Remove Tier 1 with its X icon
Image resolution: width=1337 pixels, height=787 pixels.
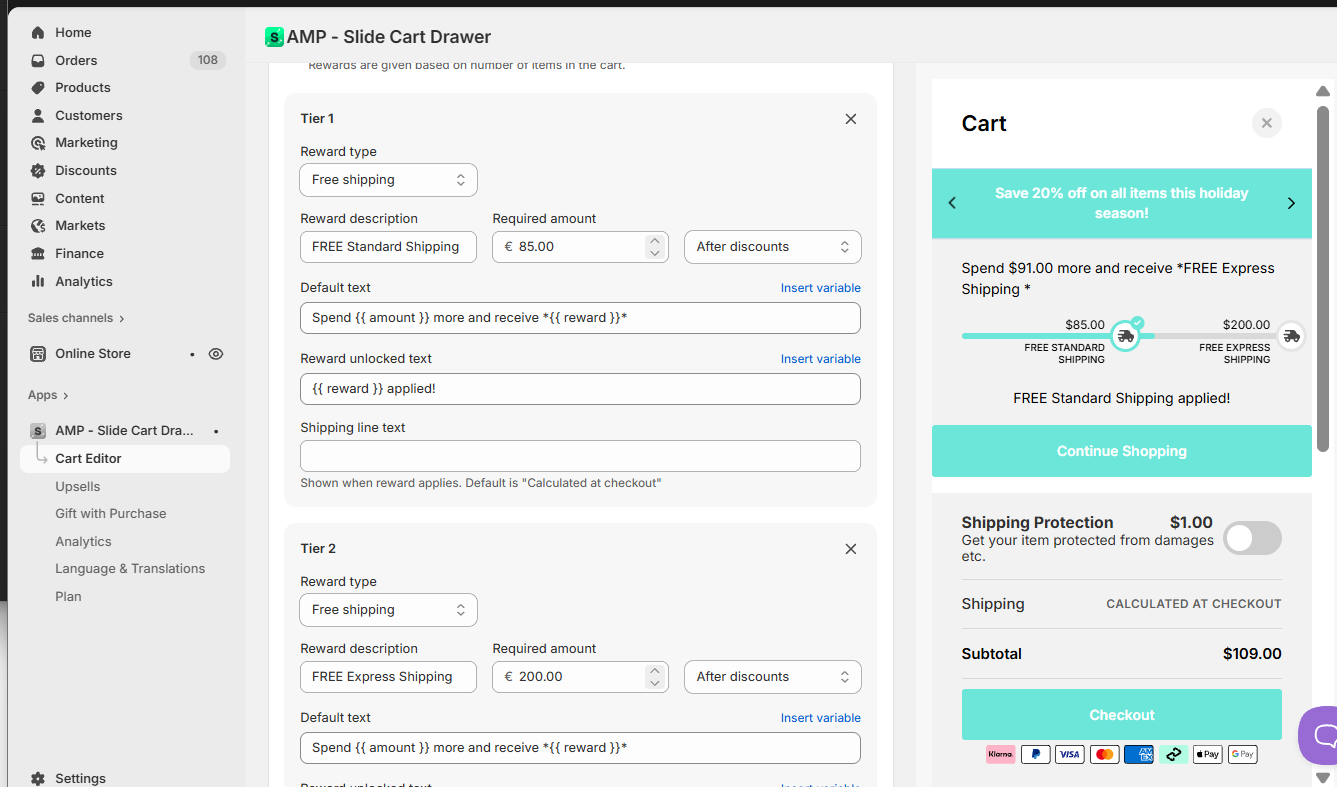851,119
